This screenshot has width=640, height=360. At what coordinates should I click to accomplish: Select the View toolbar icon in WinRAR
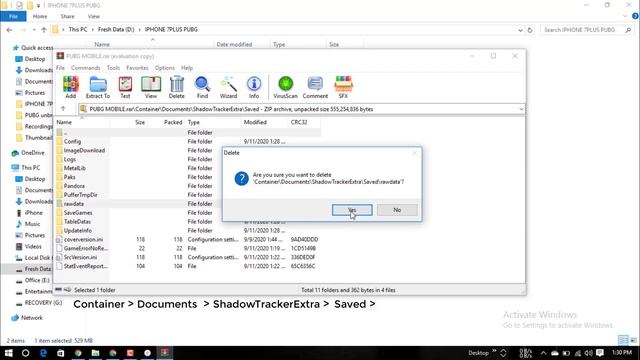click(151, 87)
